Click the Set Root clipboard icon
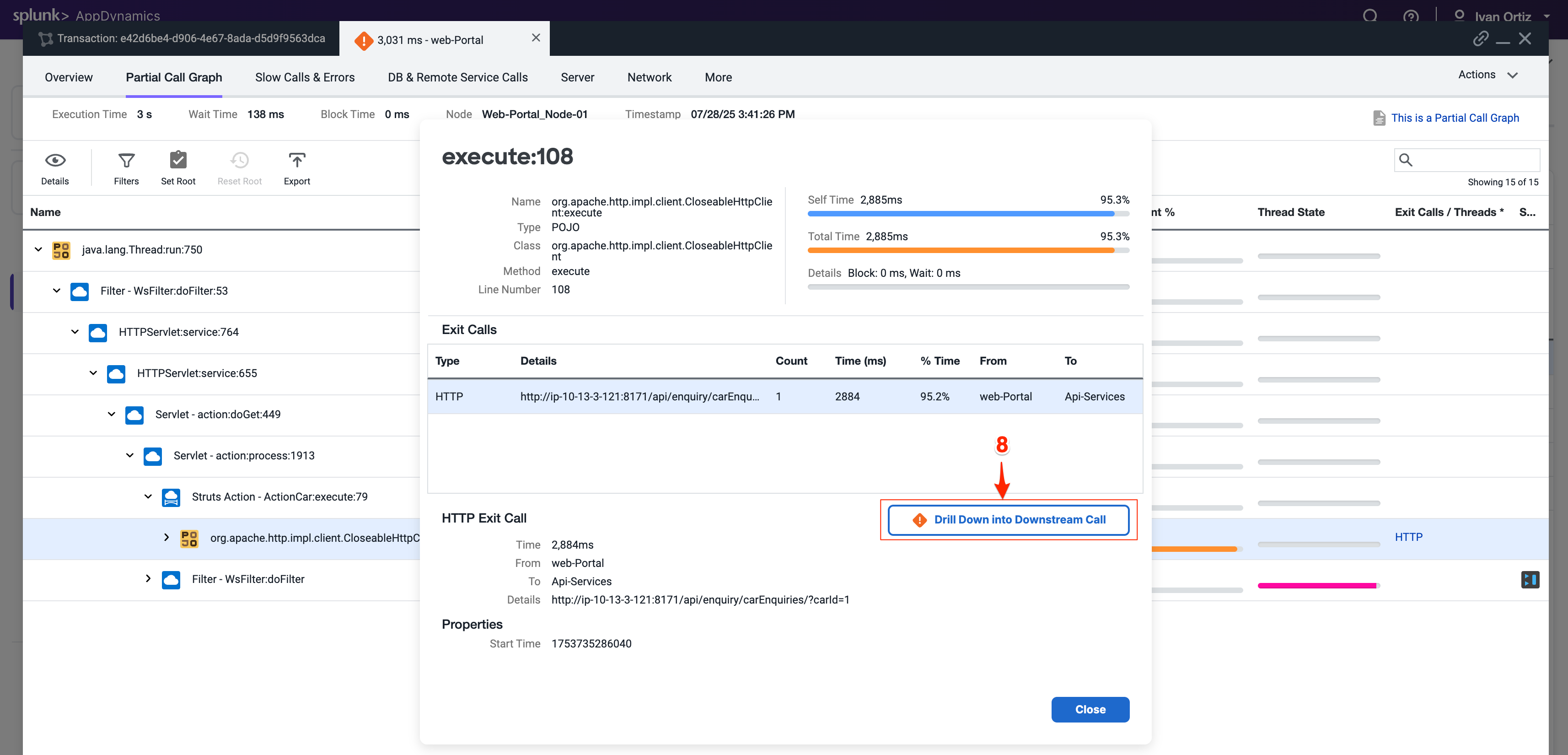The height and width of the screenshot is (755, 1568). click(x=178, y=160)
